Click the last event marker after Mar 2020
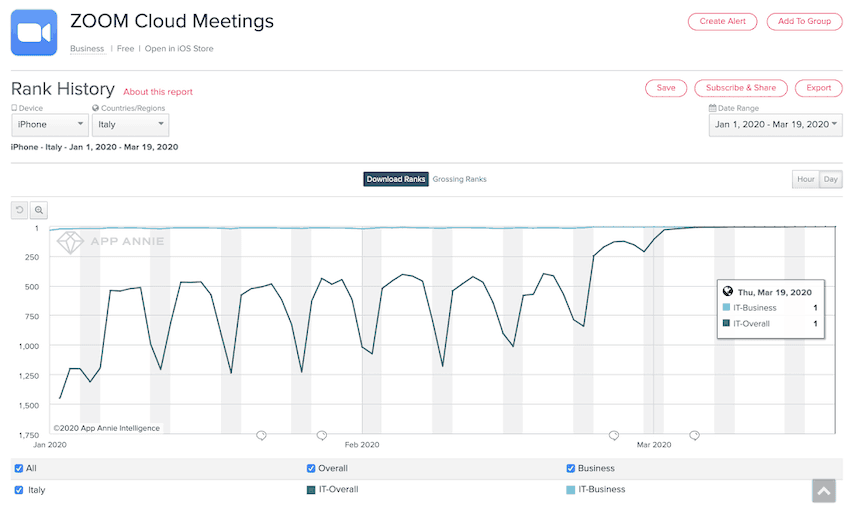The image size is (850, 506). (x=694, y=435)
